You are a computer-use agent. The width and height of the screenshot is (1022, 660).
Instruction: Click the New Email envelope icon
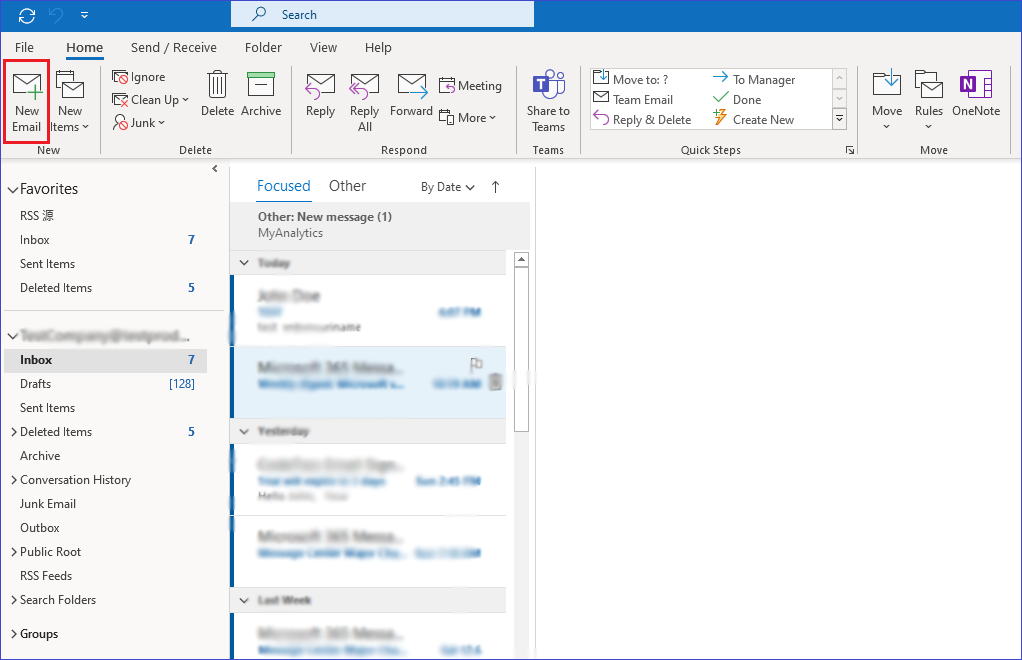pyautogui.click(x=27, y=86)
